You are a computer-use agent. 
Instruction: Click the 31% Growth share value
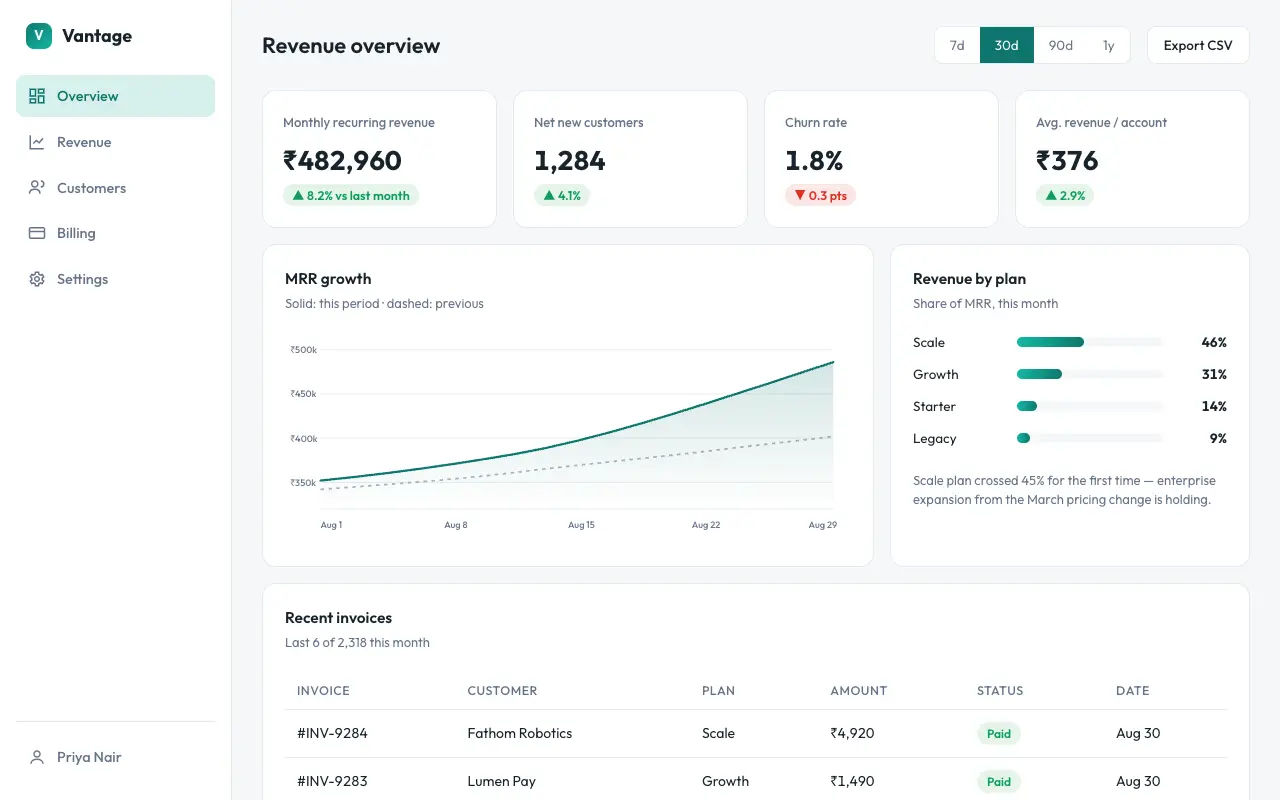click(x=1214, y=374)
